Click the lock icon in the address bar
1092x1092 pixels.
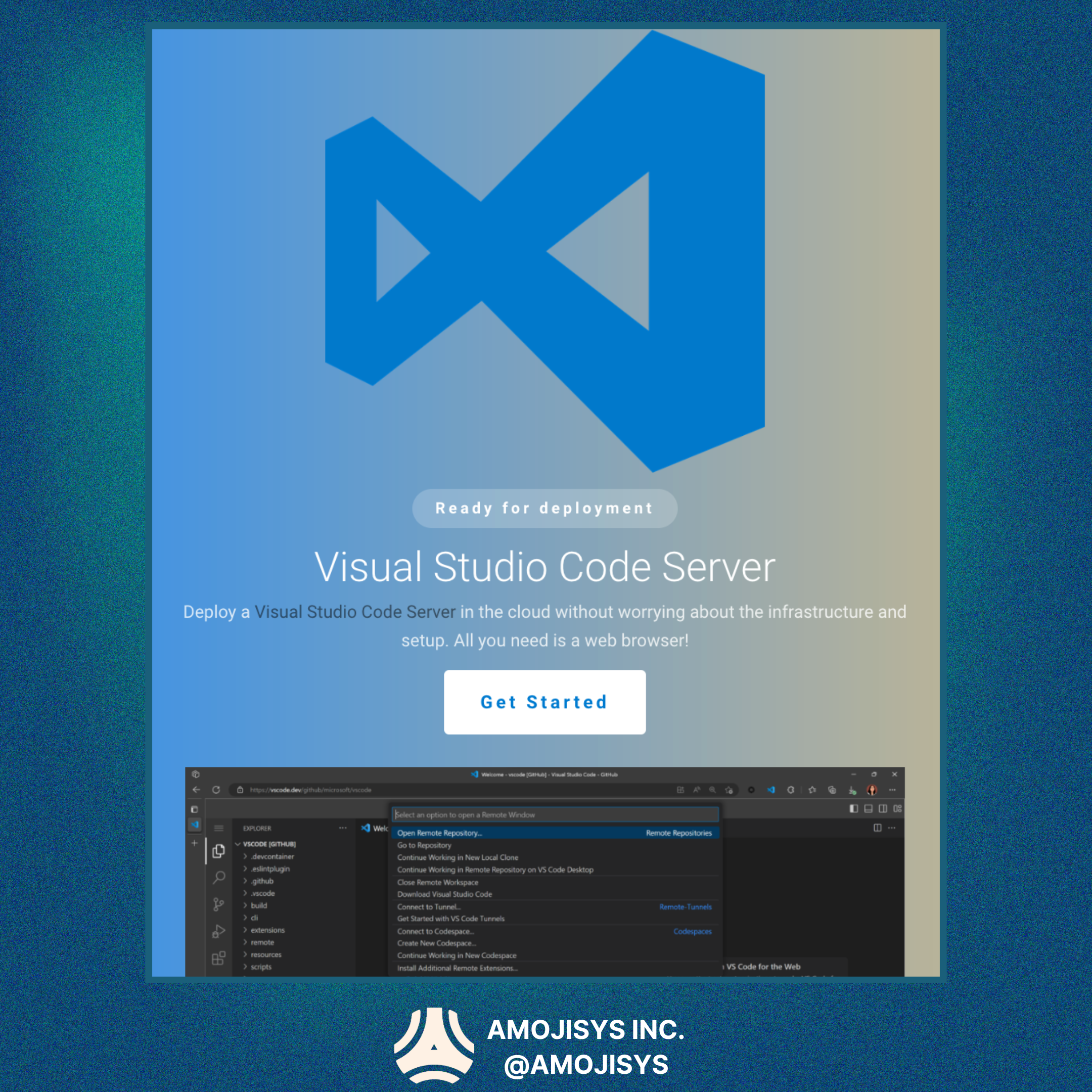point(240,790)
